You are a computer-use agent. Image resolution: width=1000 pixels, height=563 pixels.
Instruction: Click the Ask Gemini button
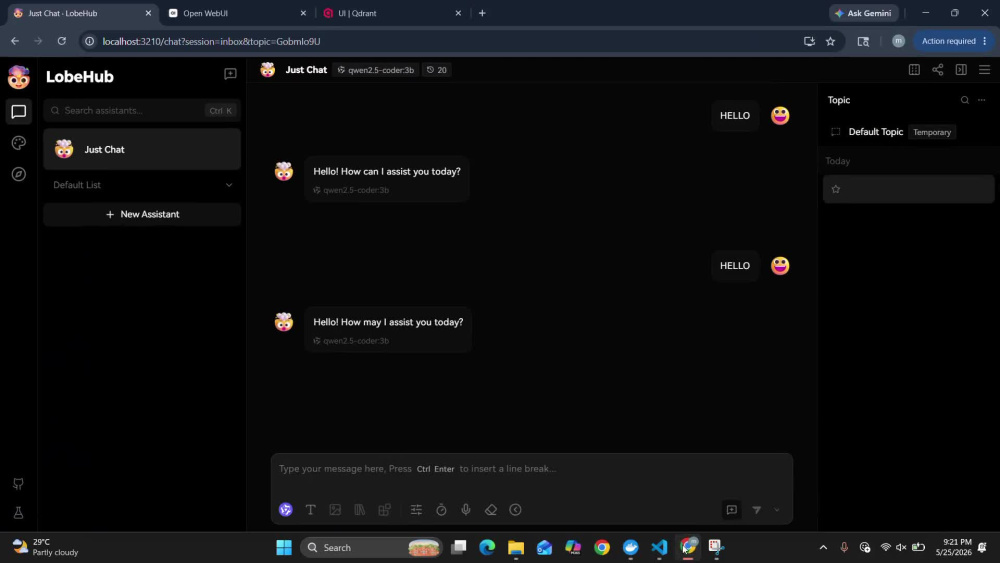tap(864, 13)
